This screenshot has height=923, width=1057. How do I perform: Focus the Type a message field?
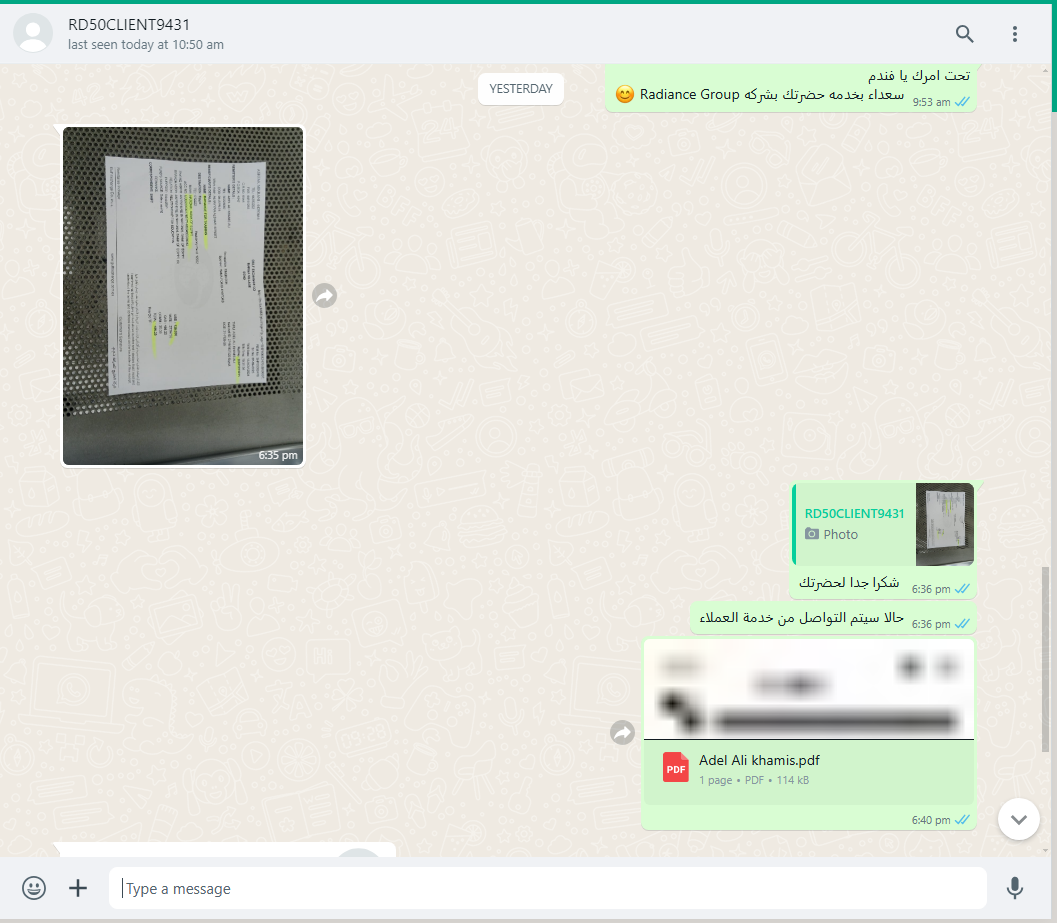547,888
